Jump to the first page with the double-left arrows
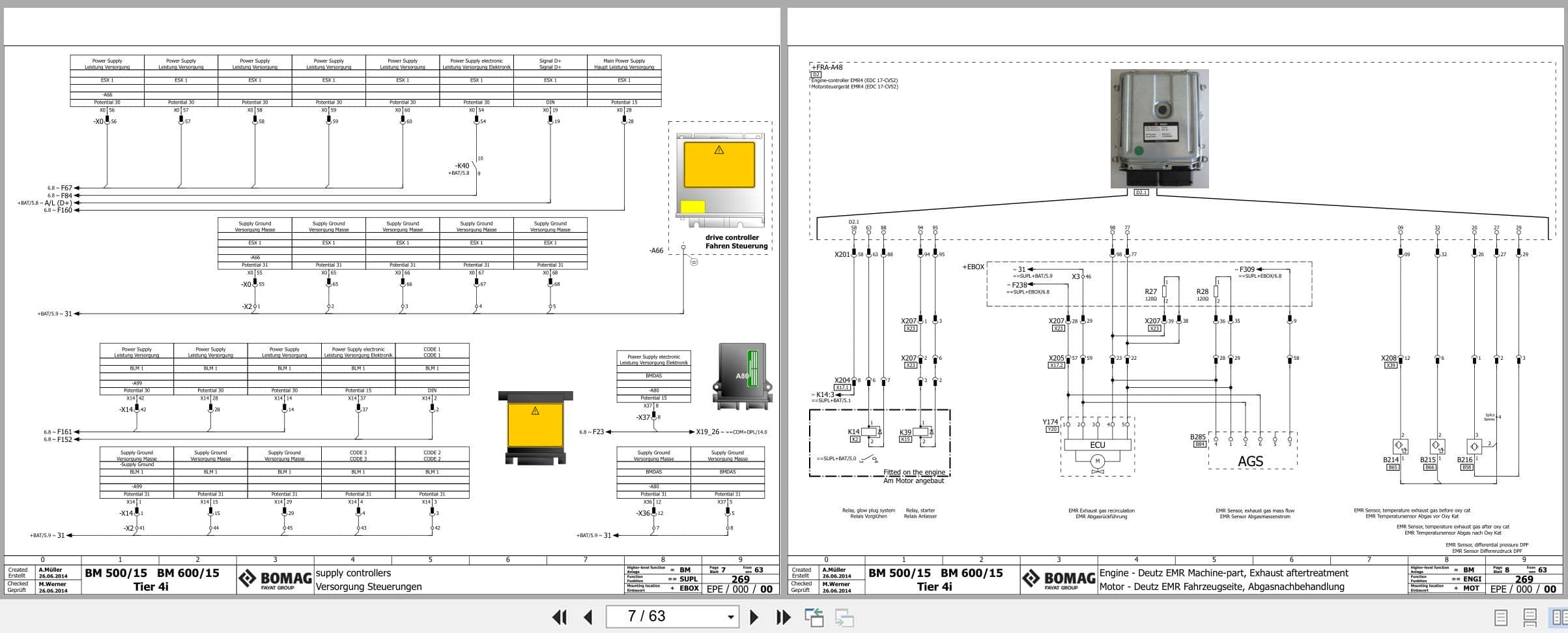Screen dimensions: 1568x633 (559, 617)
